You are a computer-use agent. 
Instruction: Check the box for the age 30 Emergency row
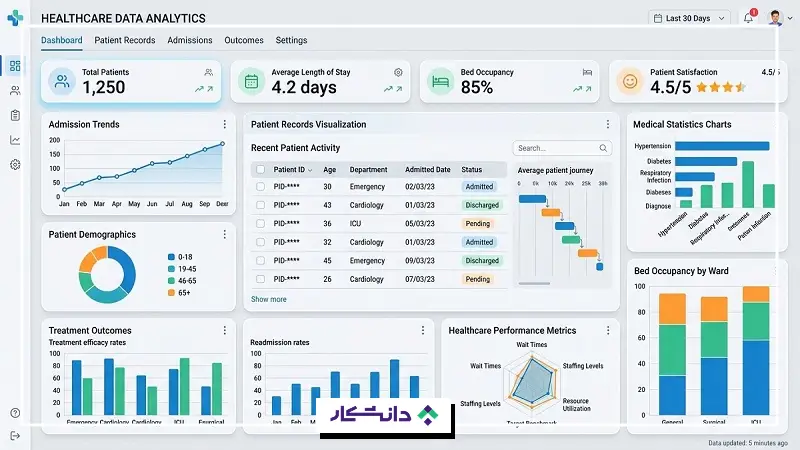pos(260,187)
